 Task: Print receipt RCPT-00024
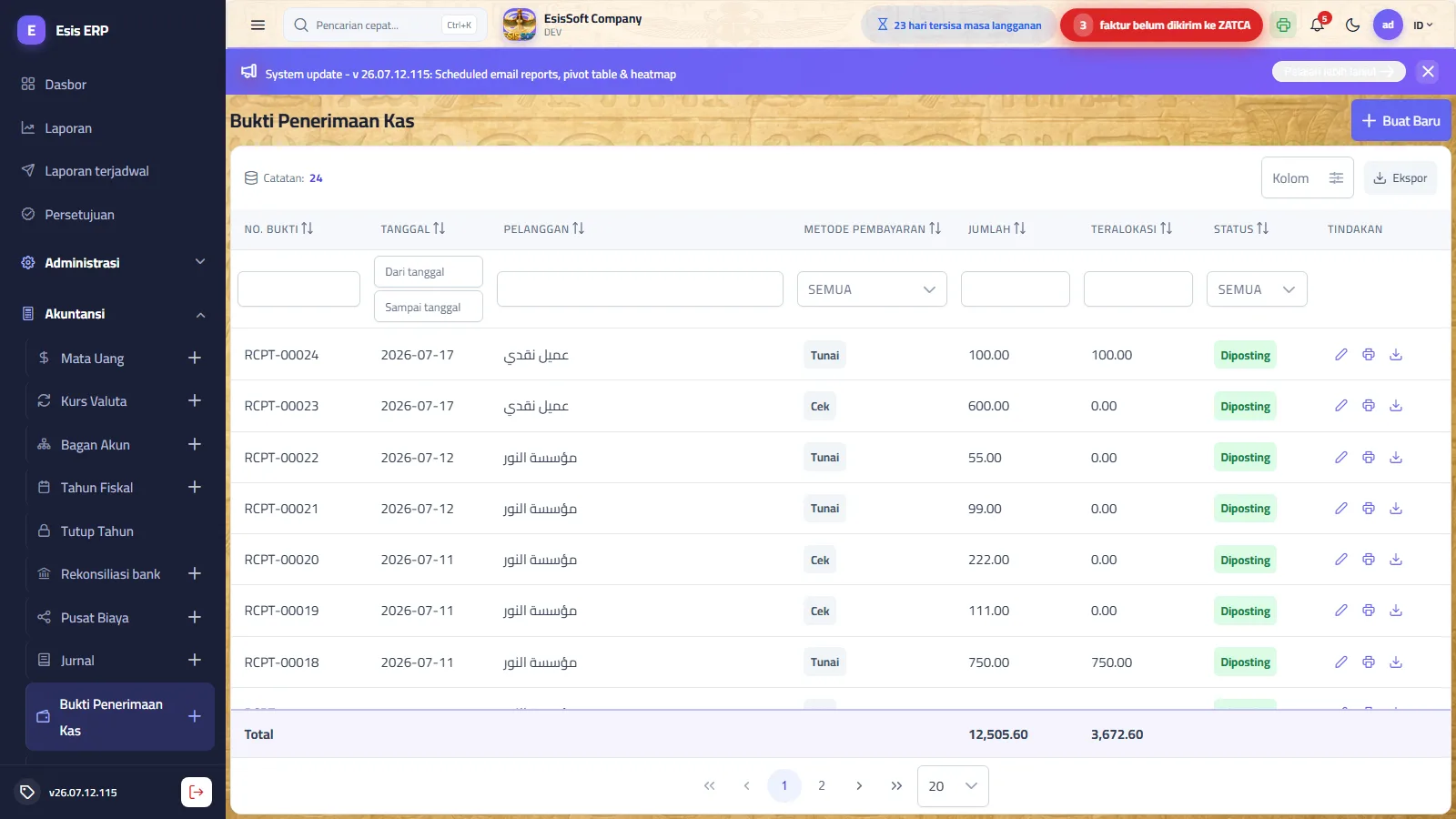pos(1369,355)
